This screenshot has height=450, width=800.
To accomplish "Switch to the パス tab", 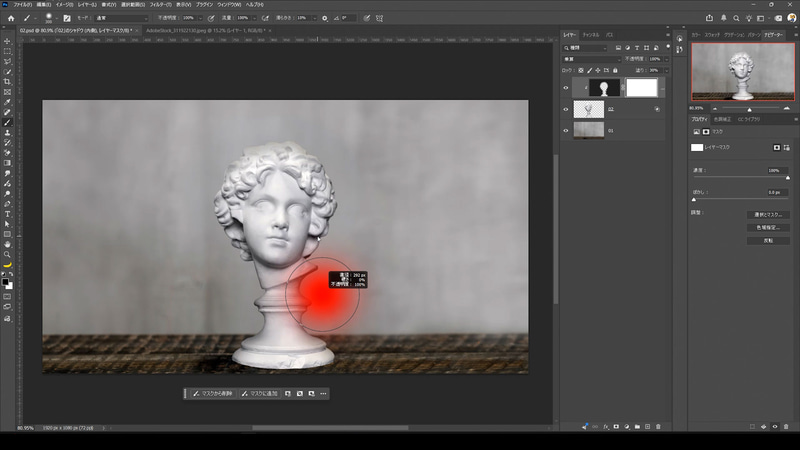I will pos(610,35).
